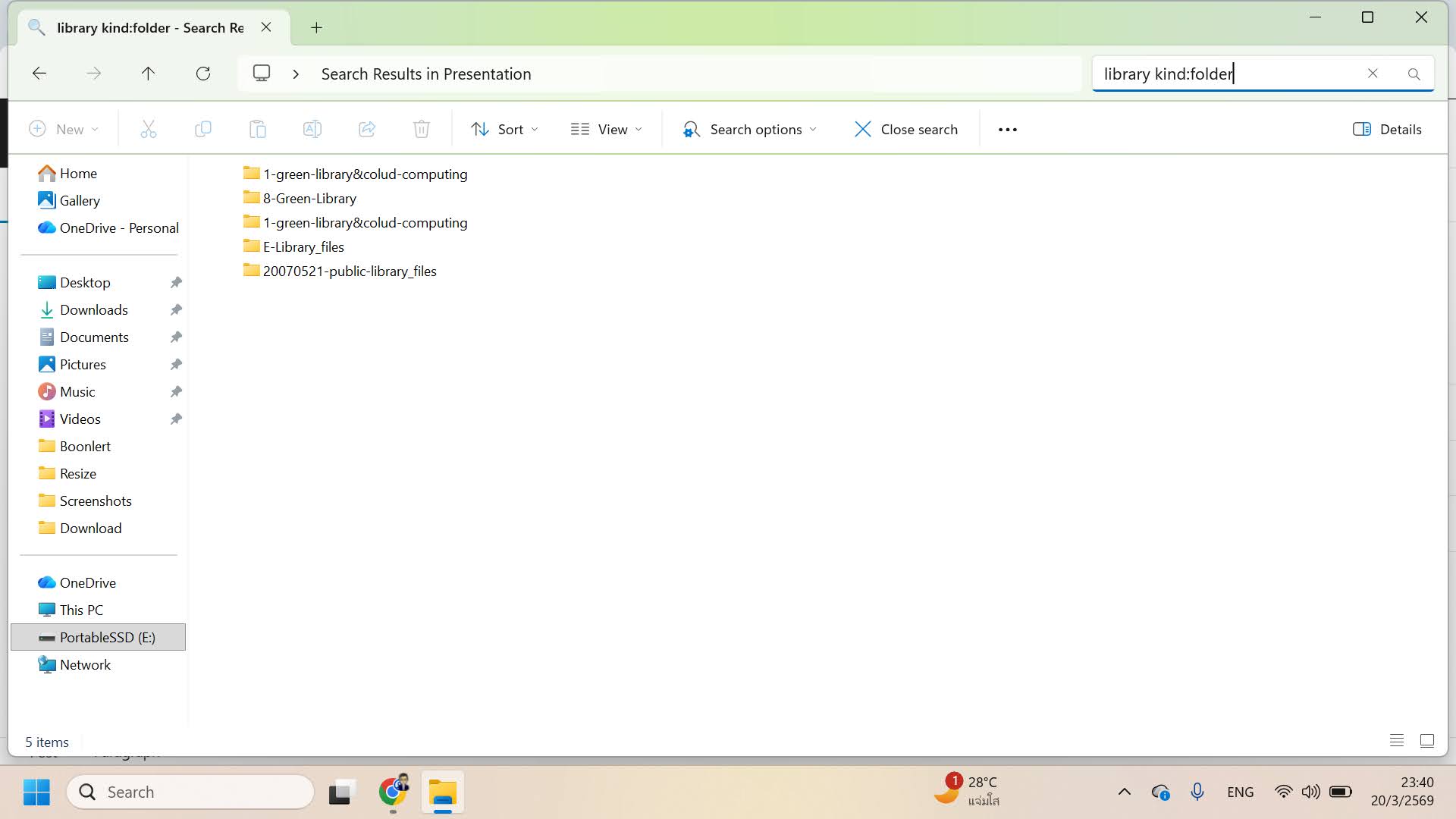Toggle the Details pane
This screenshot has height=819, width=1456.
[x=1387, y=130]
